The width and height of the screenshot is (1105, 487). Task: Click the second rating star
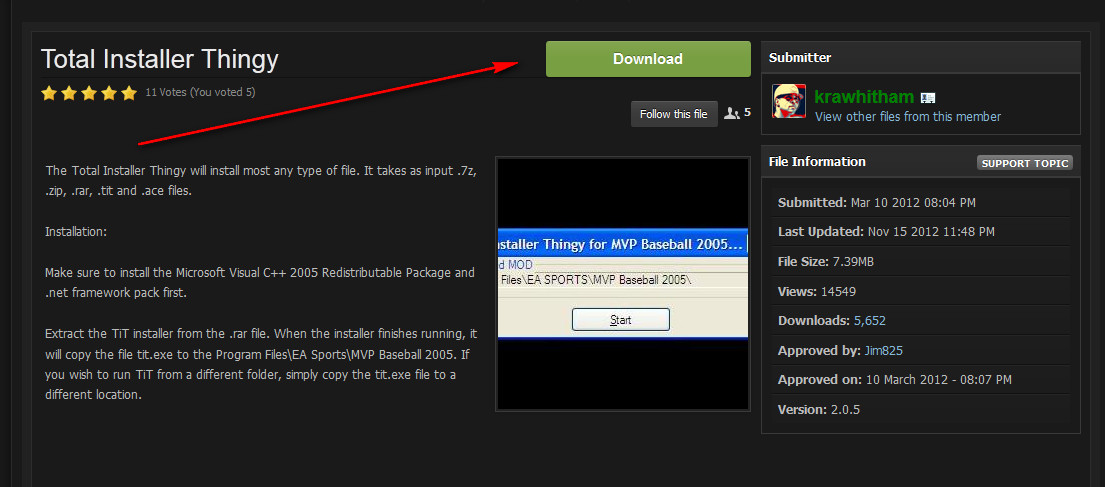coord(68,93)
